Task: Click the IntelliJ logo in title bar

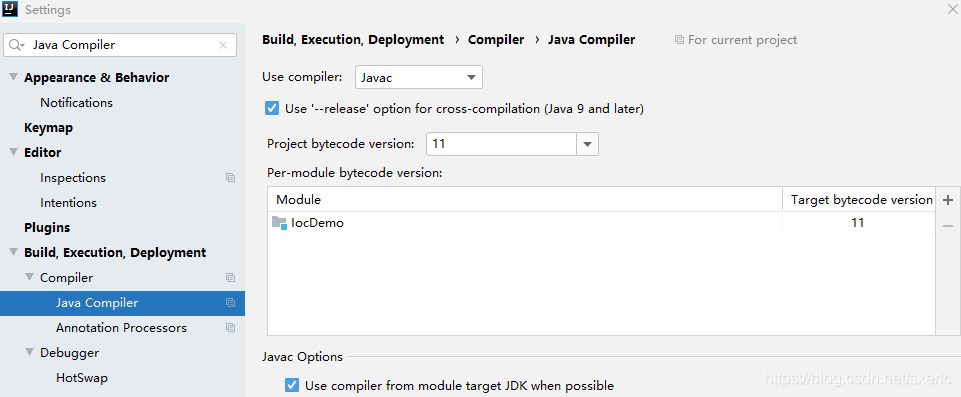Action: 9,10
